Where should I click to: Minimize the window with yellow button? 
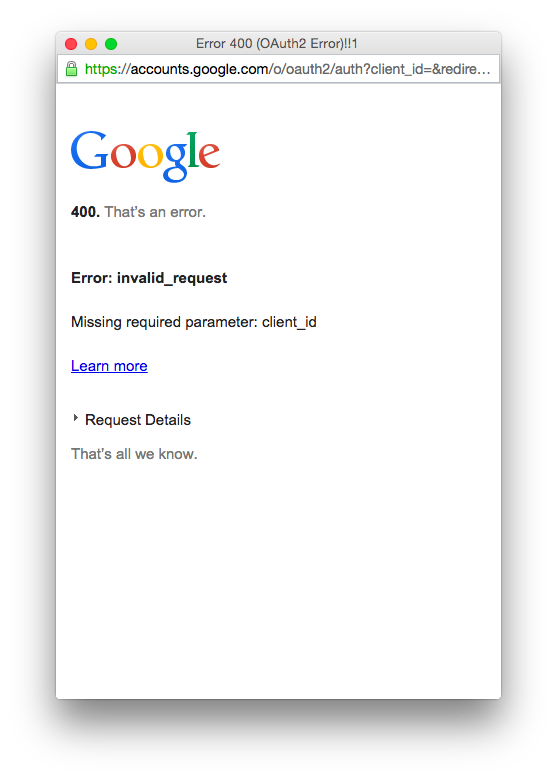click(91, 44)
